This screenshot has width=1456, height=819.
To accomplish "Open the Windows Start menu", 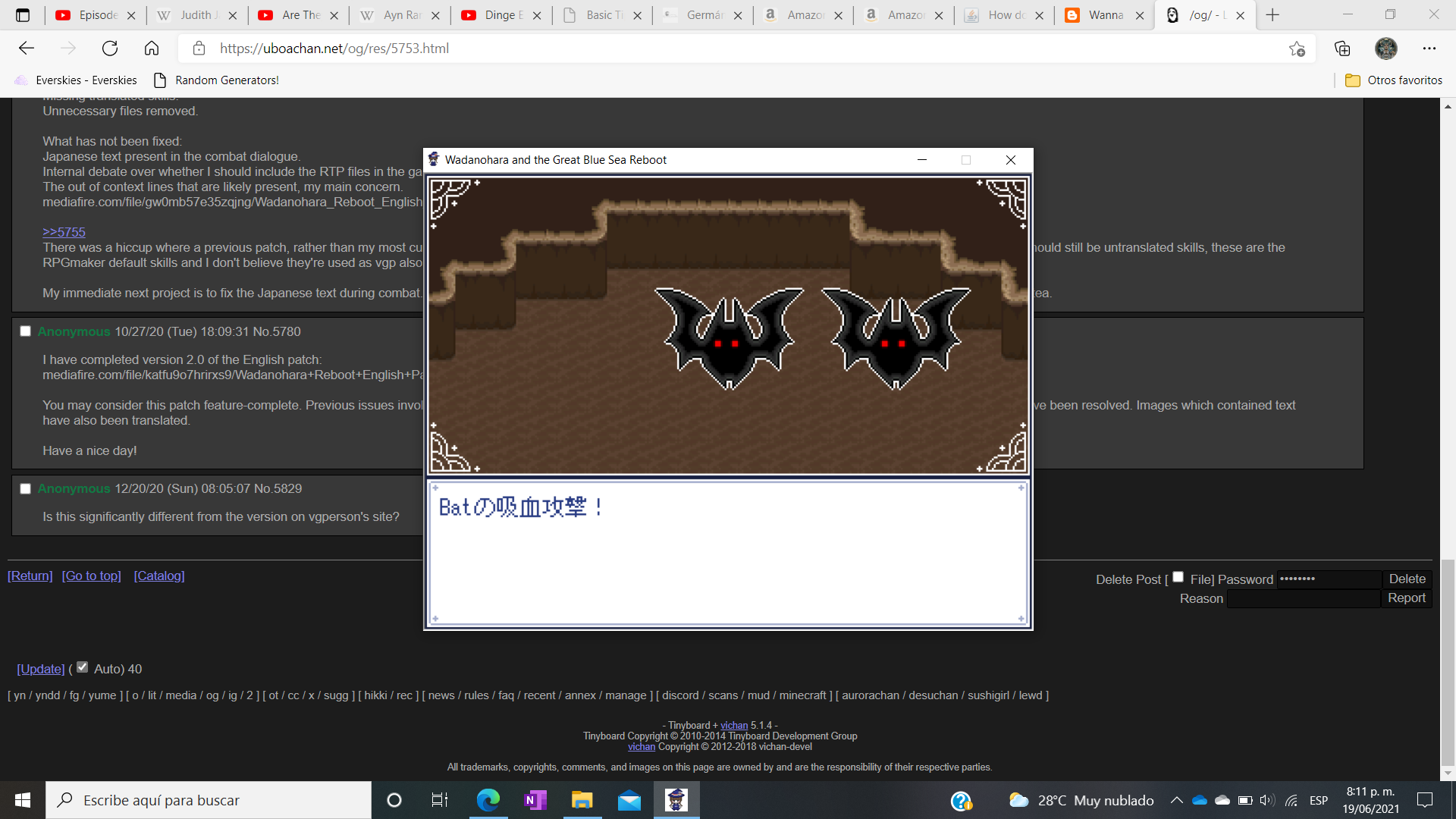I will tap(23, 800).
